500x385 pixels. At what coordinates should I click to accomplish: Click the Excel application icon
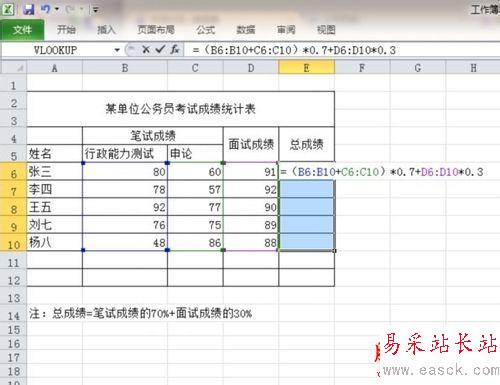8,9
